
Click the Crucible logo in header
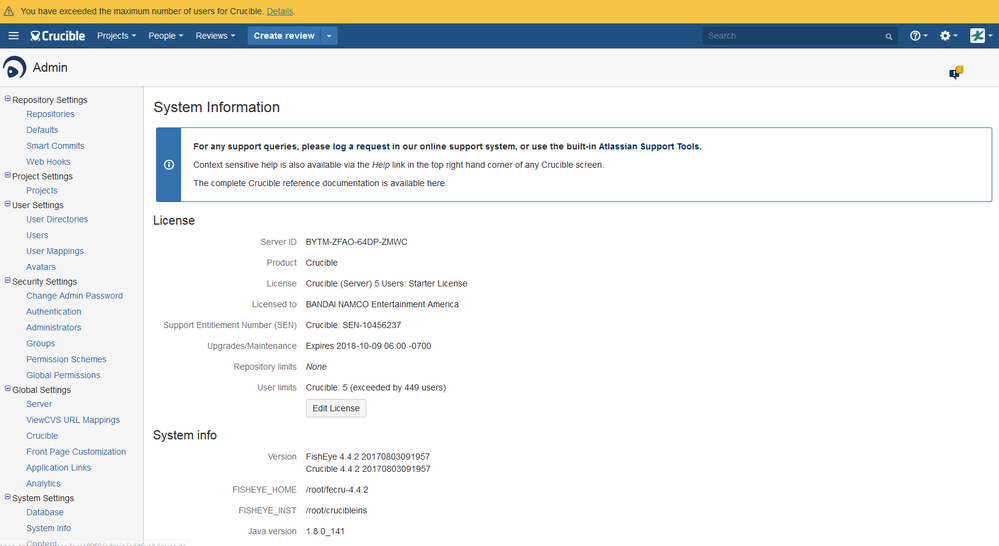pyautogui.click(x=57, y=36)
